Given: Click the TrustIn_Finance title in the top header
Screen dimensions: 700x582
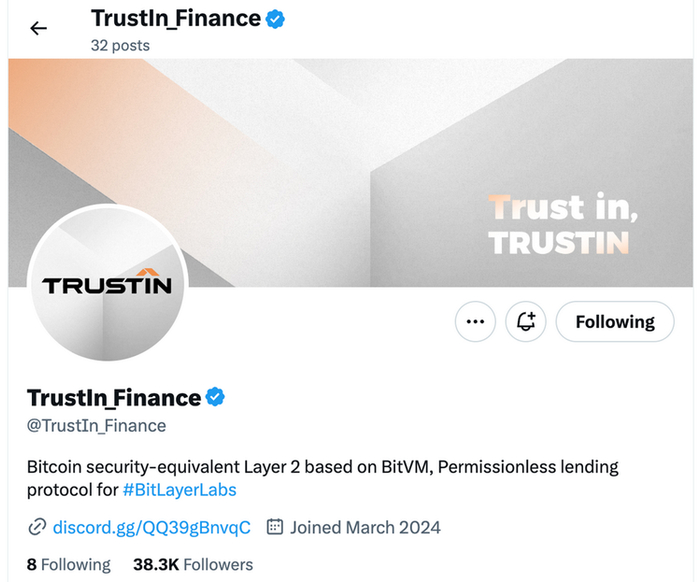Looking at the screenshot, I should pos(175,19).
